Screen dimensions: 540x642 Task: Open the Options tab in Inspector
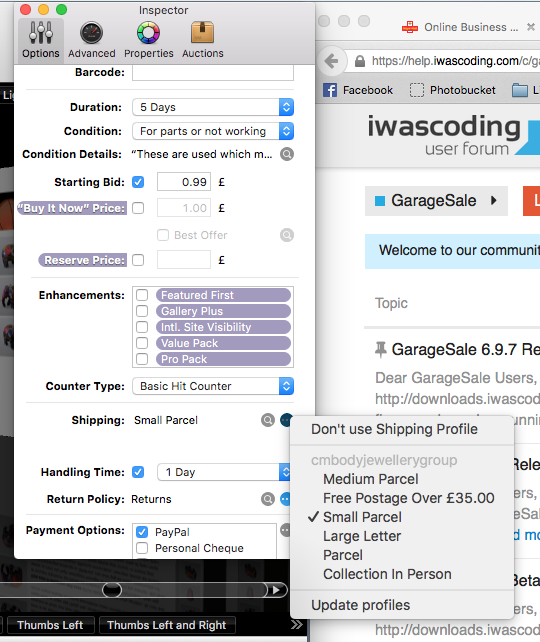tap(41, 40)
